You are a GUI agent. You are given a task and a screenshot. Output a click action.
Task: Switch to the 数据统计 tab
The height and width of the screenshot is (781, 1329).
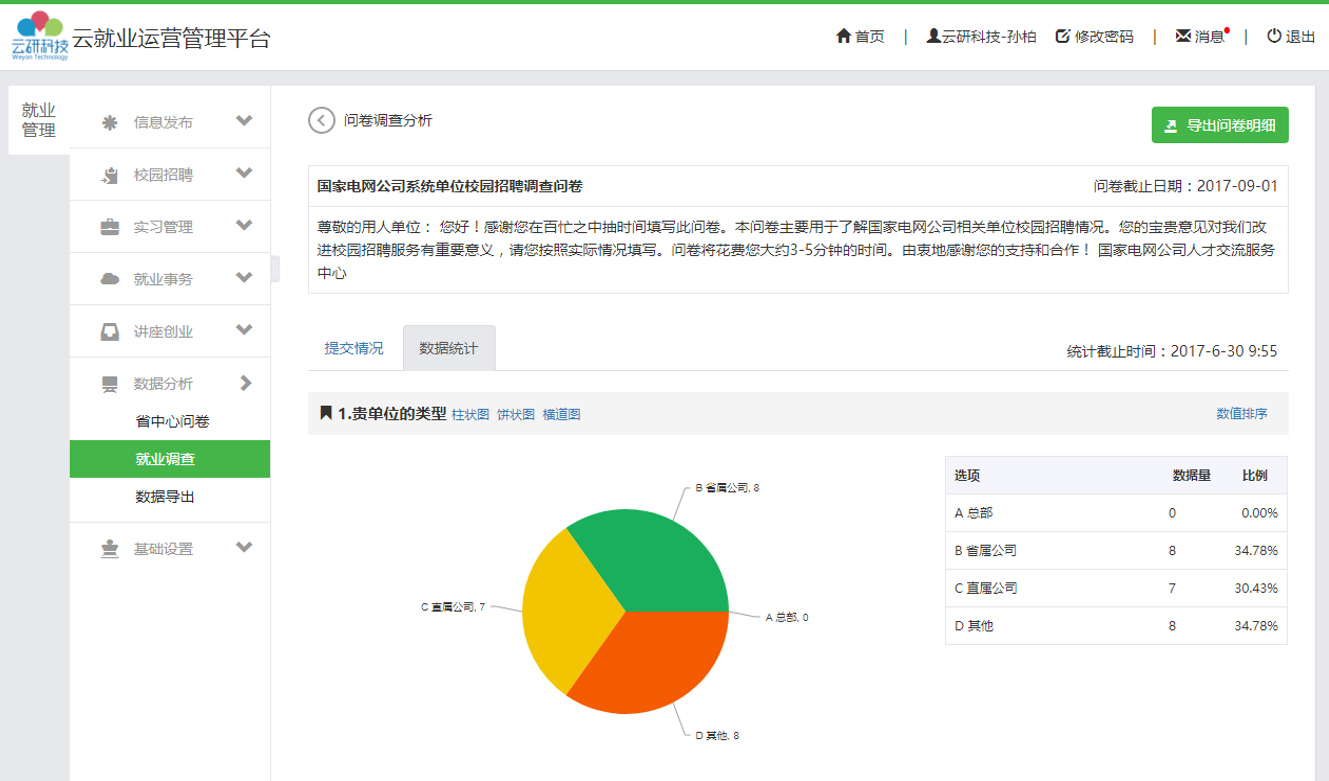point(447,347)
